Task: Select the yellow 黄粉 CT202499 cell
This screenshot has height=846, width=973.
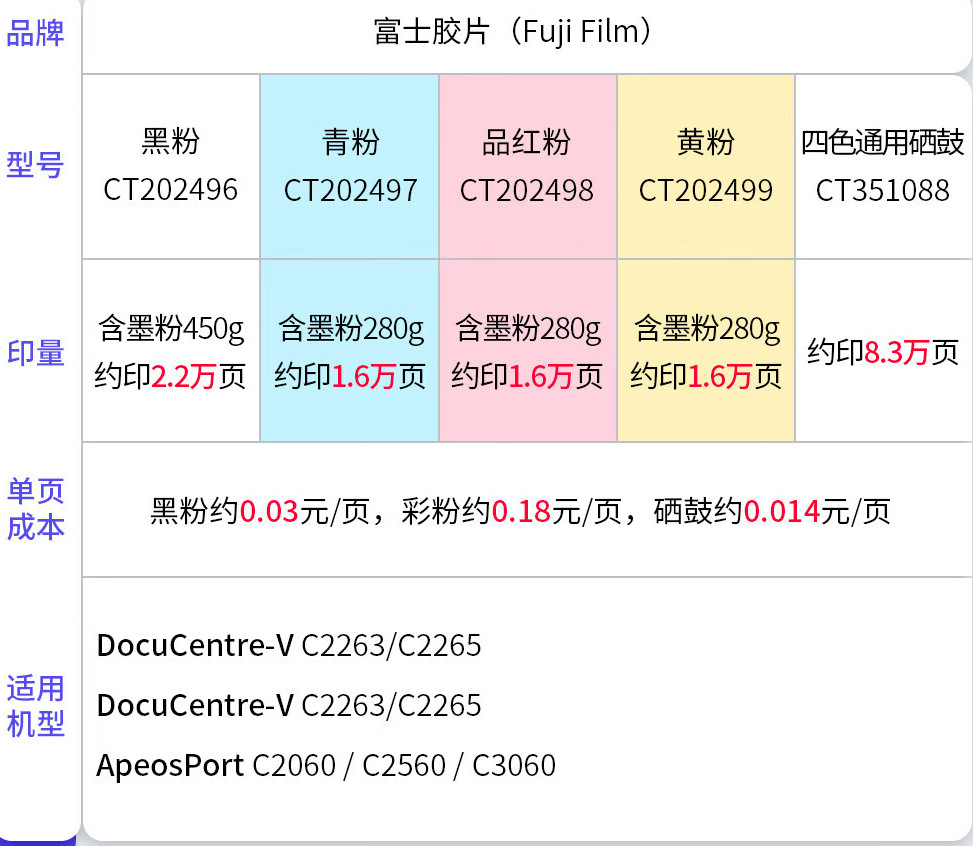Action: [x=706, y=166]
